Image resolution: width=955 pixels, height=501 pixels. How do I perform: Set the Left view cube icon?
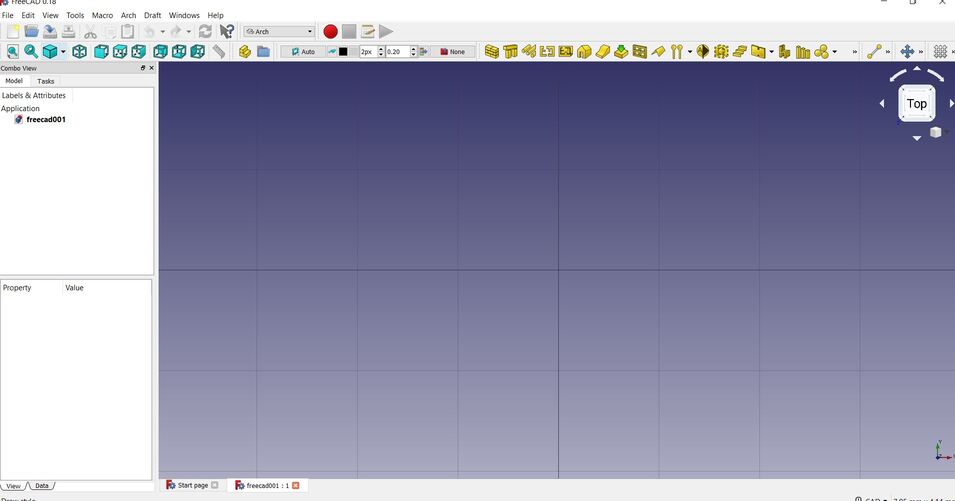click(197, 52)
